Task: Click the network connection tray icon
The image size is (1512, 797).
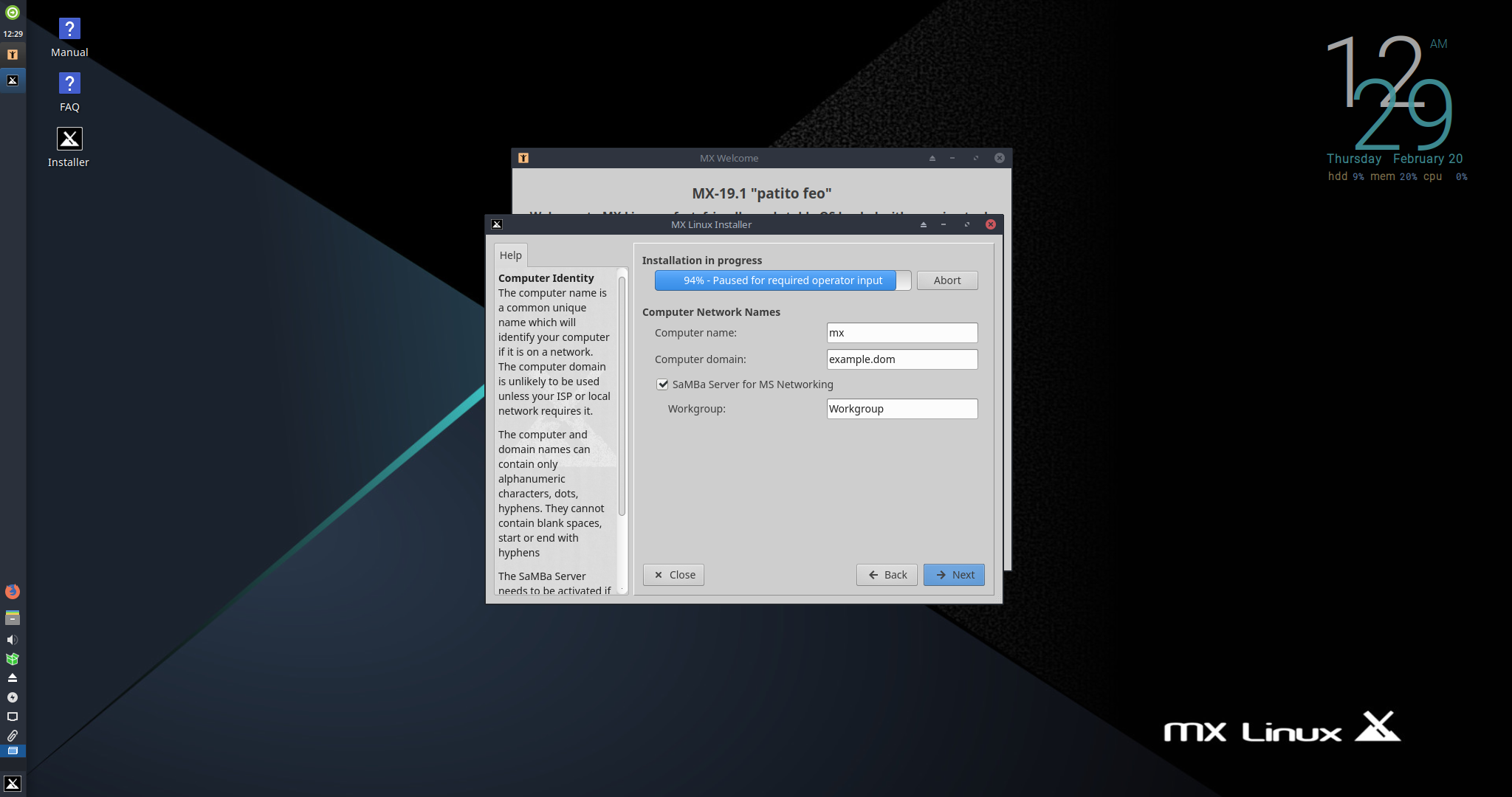Action: point(13,717)
